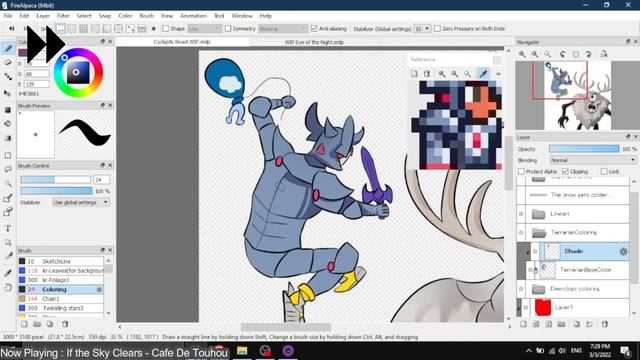Viewport: 640px width, 360px height.
Task: Expand more Reference window tools
Action: (498, 74)
